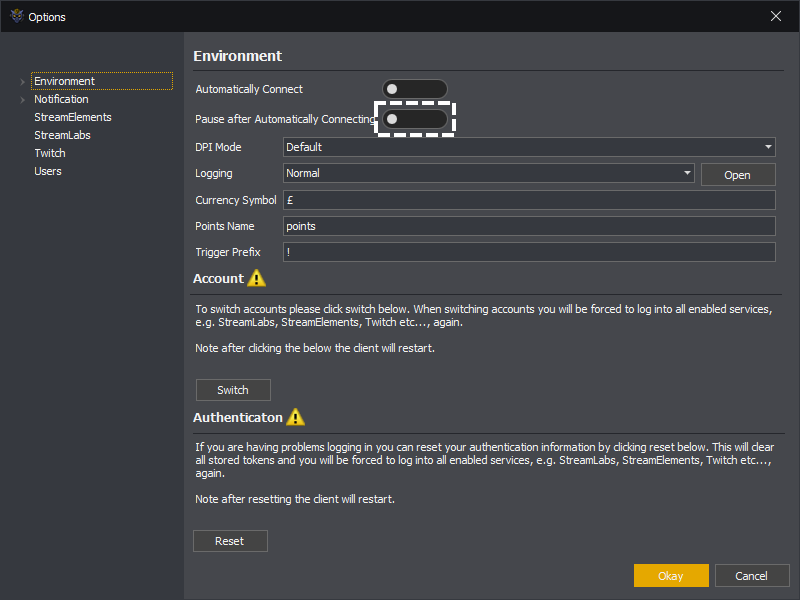This screenshot has width=800, height=600.
Task: Confirm settings with the Okay button
Action: point(671,576)
